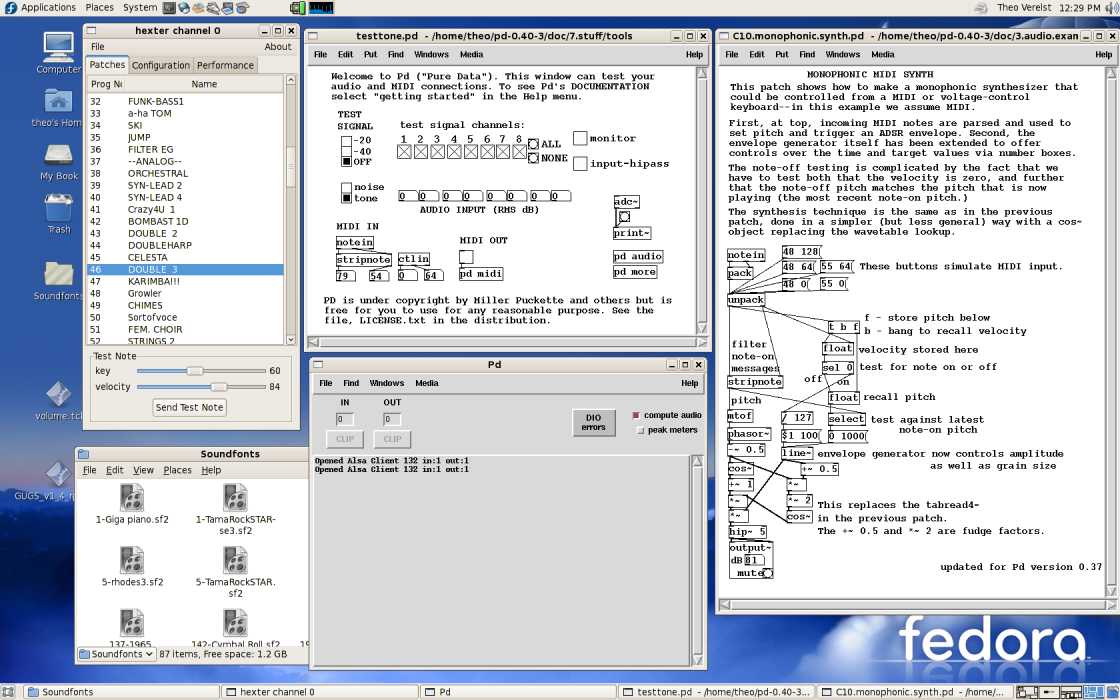The image size is (1120, 700).
Task: Select the 1-Giga piano.sf2 file icon
Action: tap(132, 497)
